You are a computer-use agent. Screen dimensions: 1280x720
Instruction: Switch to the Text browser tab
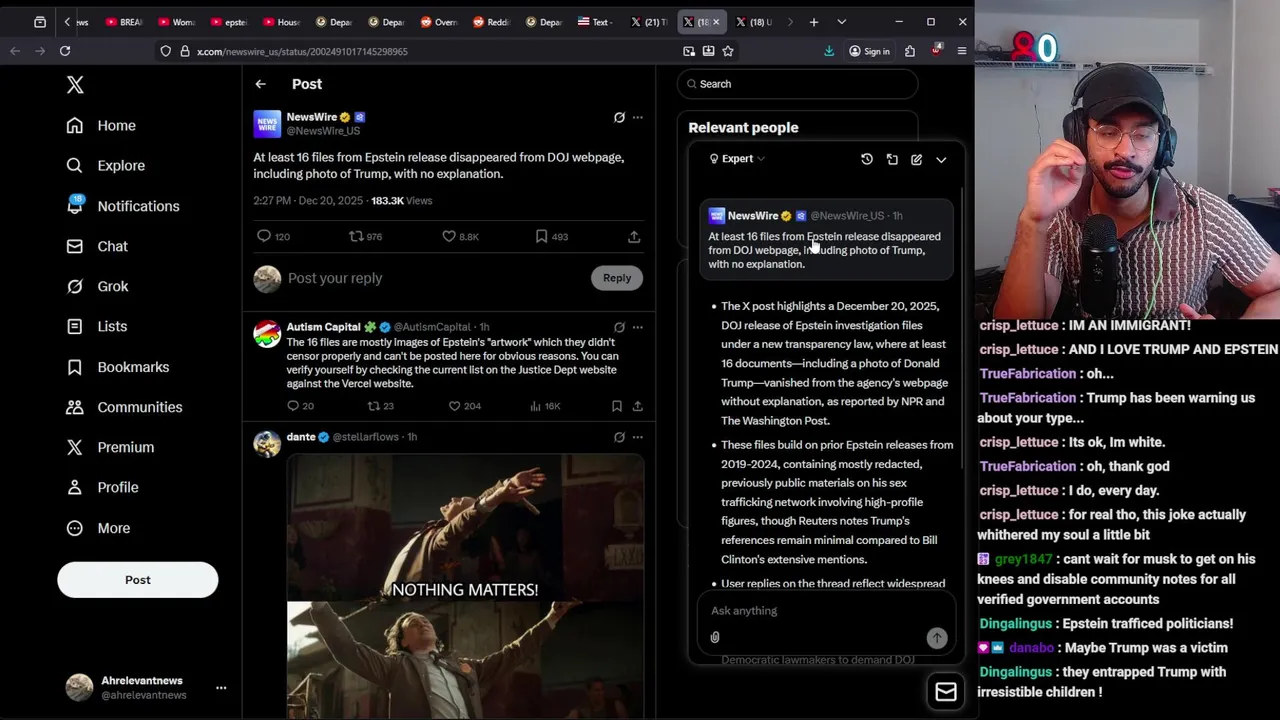tap(596, 22)
